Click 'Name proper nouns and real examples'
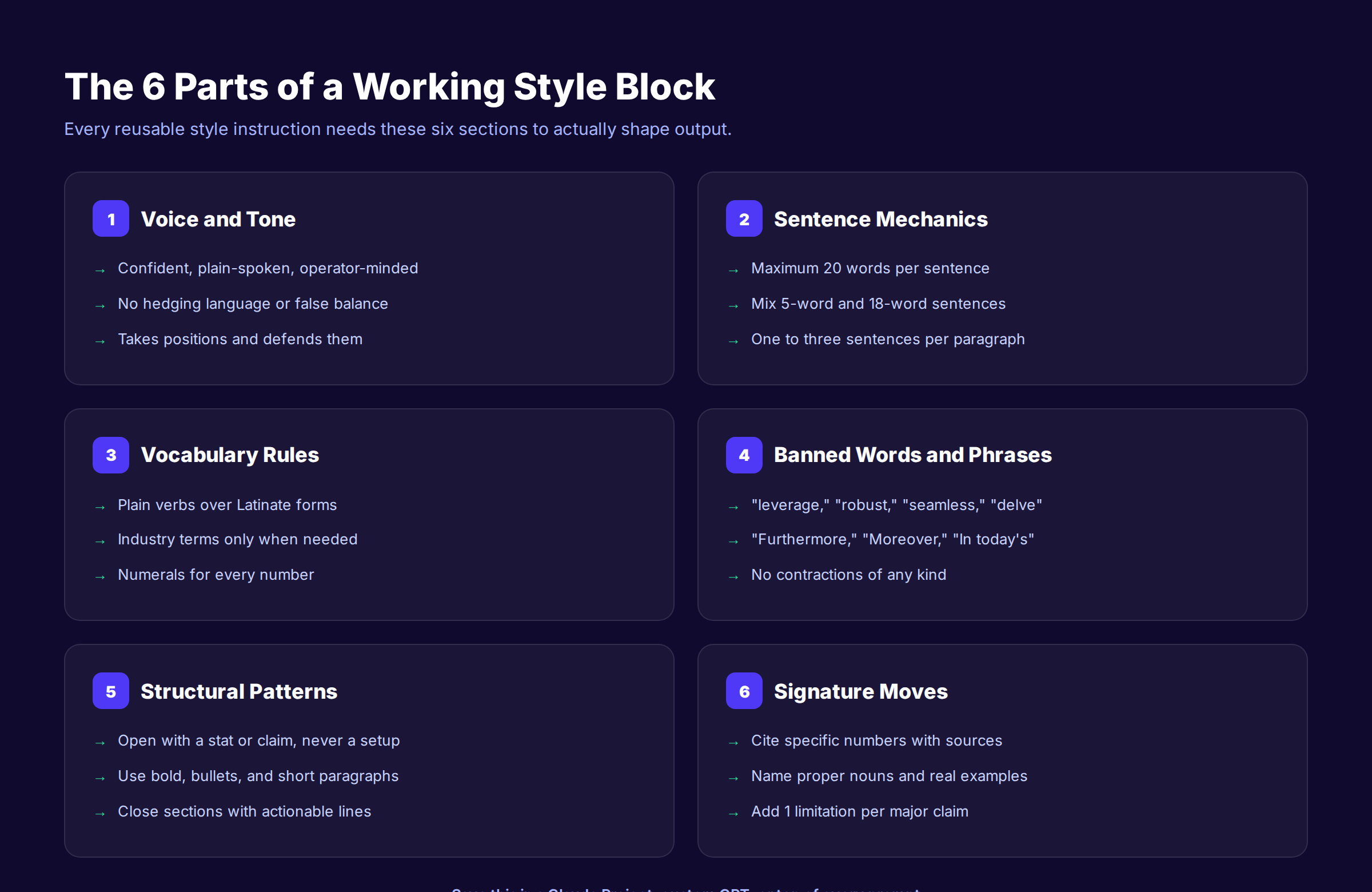The height and width of the screenshot is (892, 1372). [x=889, y=776]
